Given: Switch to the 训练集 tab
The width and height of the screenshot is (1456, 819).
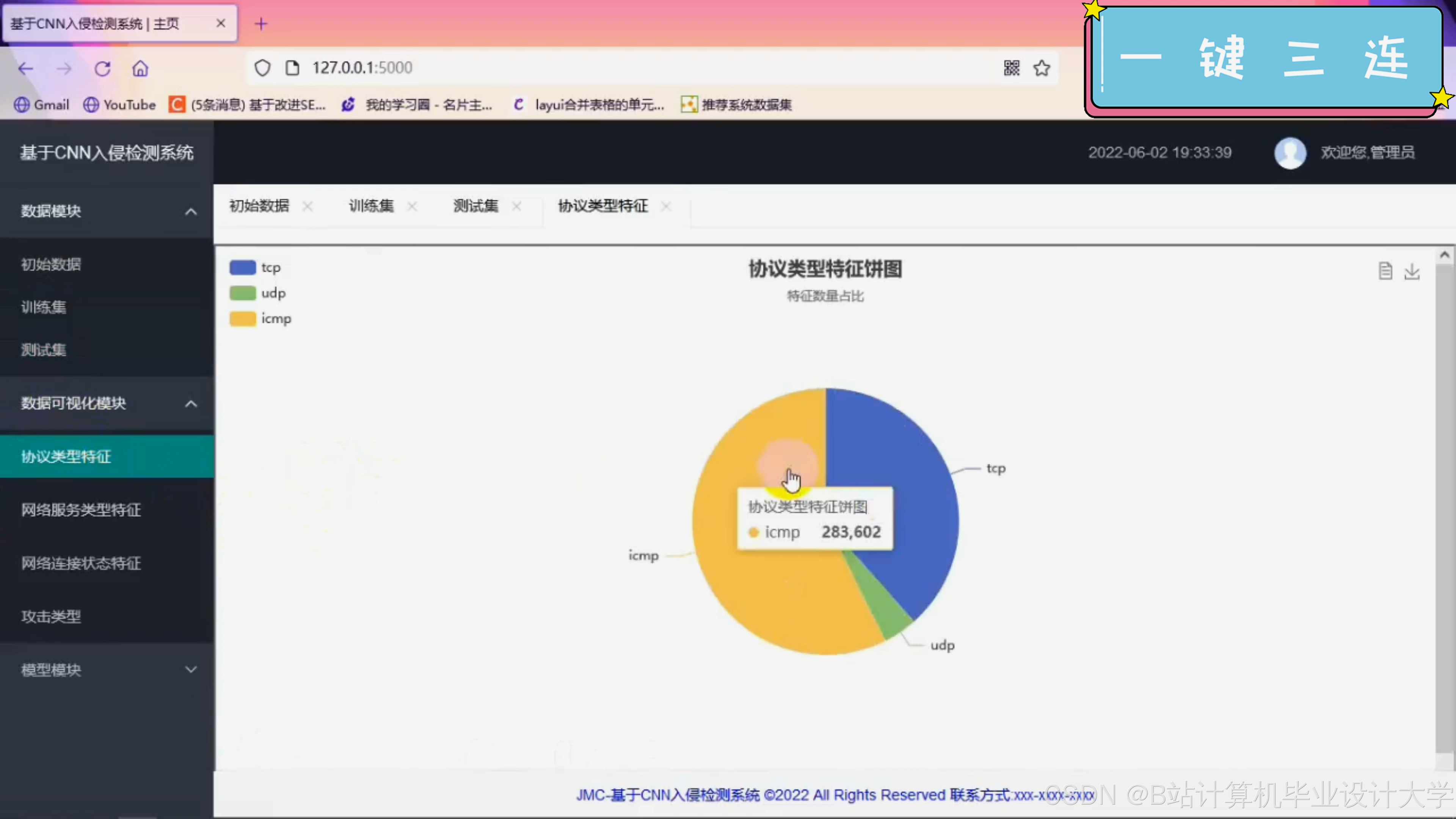Looking at the screenshot, I should 371,206.
